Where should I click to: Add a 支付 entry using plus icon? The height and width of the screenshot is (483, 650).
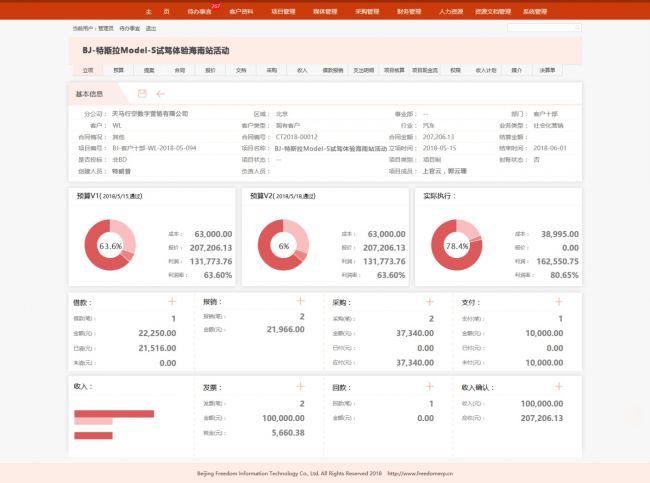(x=558, y=301)
